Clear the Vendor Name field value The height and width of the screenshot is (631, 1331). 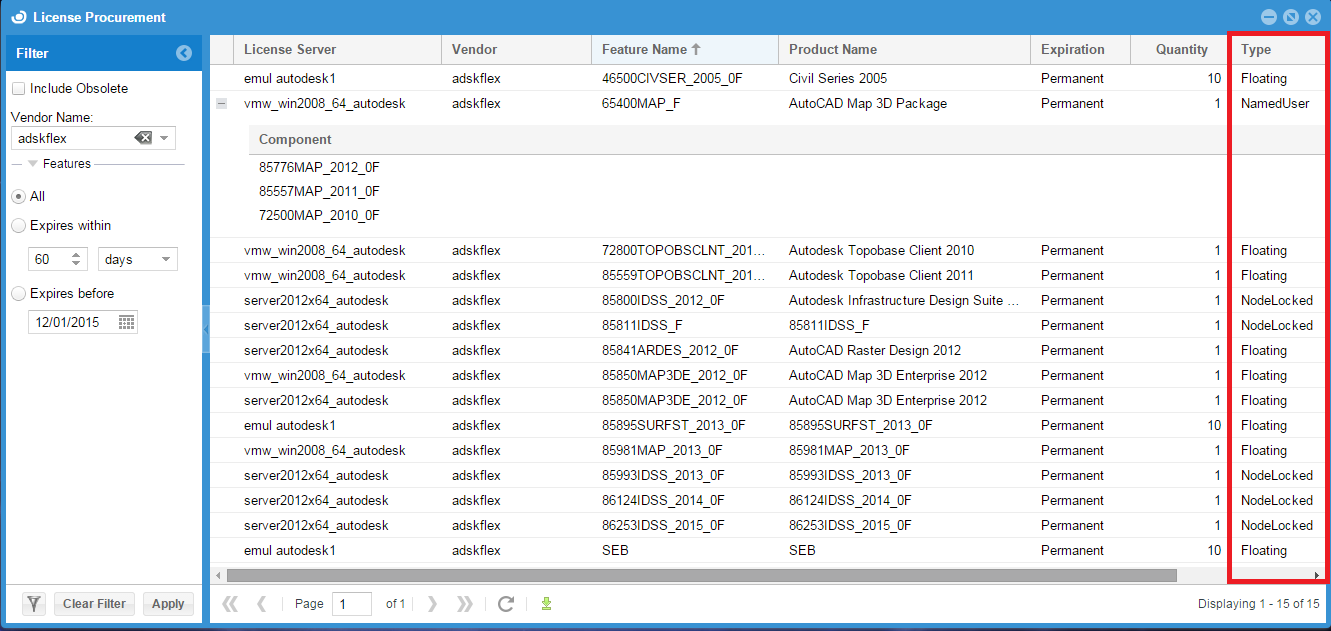(143, 138)
